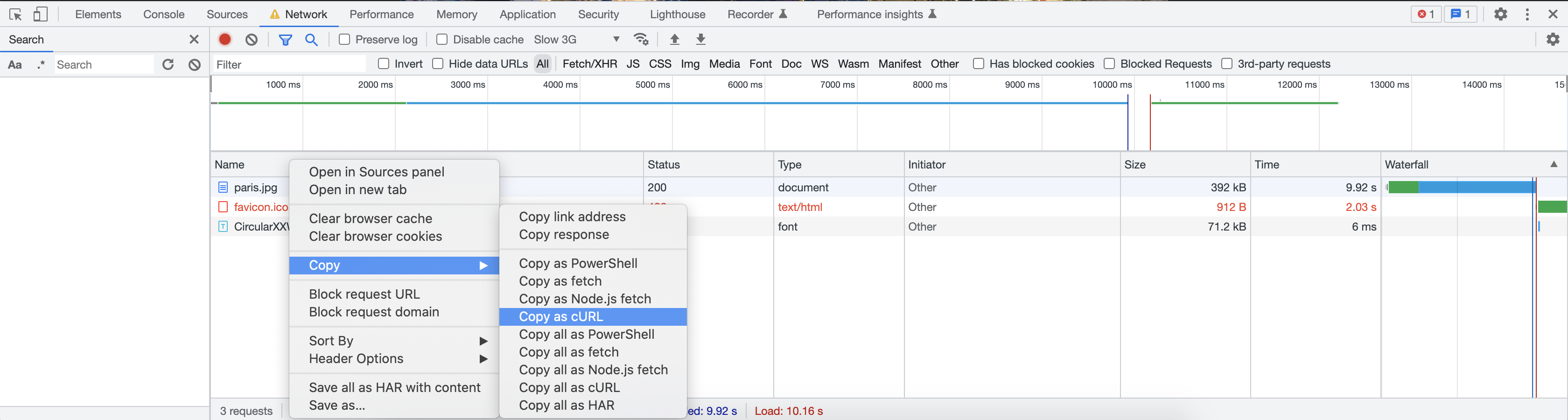
Task: Open network conditions wifi icon
Action: (641, 40)
